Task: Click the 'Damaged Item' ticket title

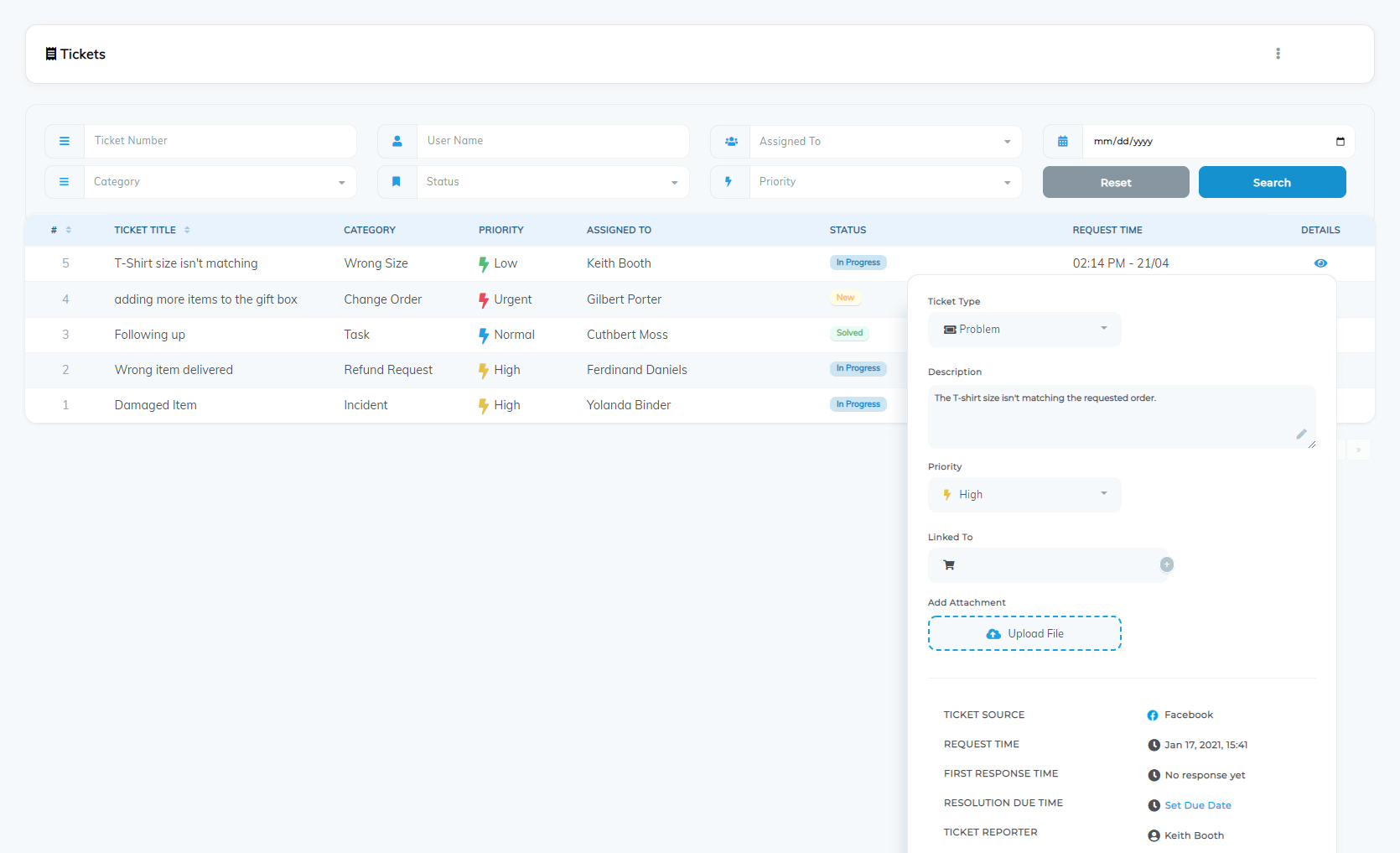Action: [155, 405]
